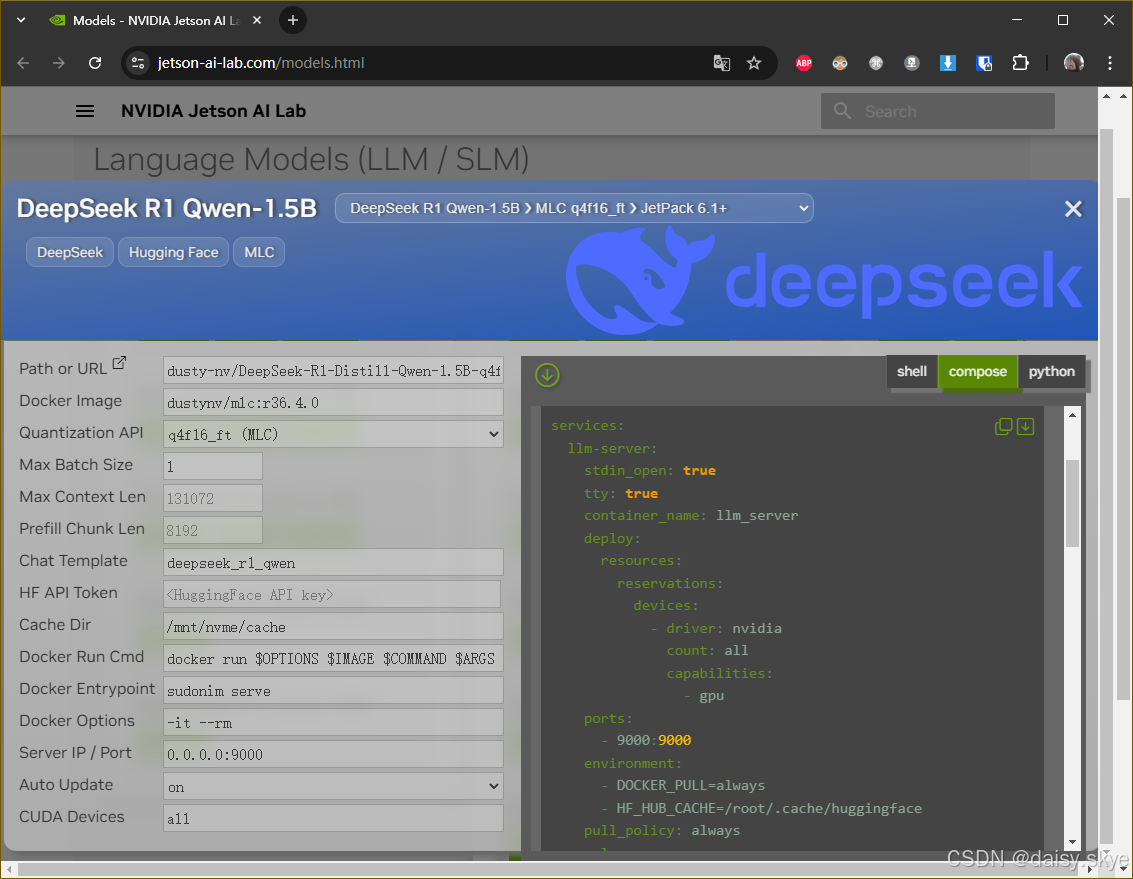The width and height of the screenshot is (1133, 879).
Task: Open the external link icon next to Path or URL
Action: tap(119, 363)
